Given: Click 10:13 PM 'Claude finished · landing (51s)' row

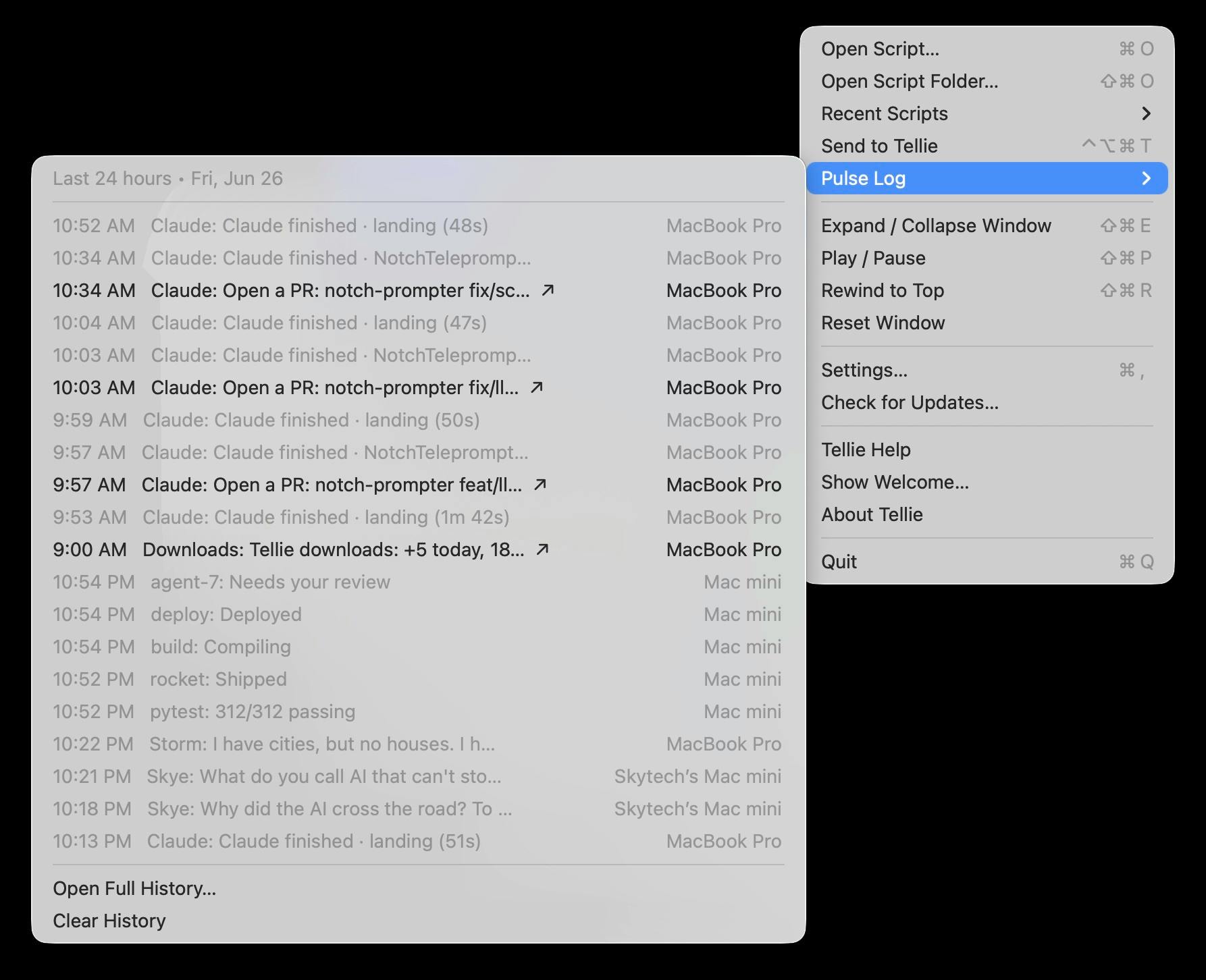Looking at the screenshot, I should click(x=419, y=841).
